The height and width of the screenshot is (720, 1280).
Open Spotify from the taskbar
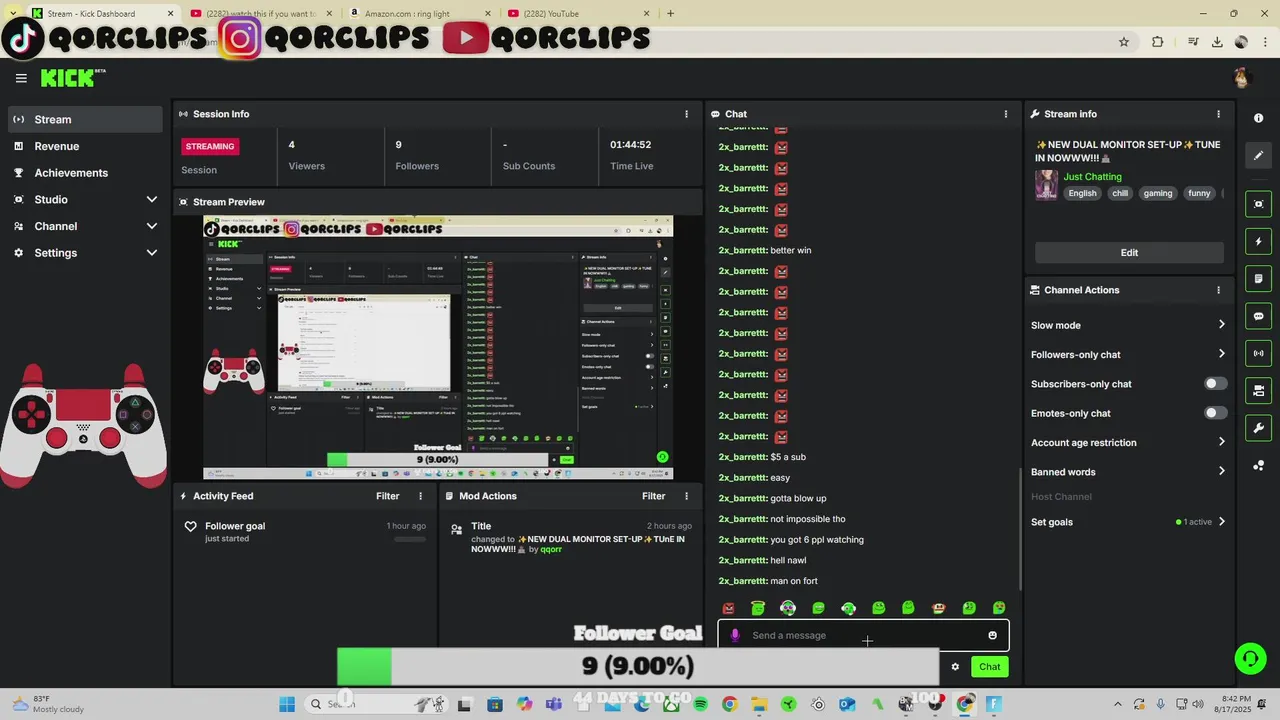tap(700, 704)
